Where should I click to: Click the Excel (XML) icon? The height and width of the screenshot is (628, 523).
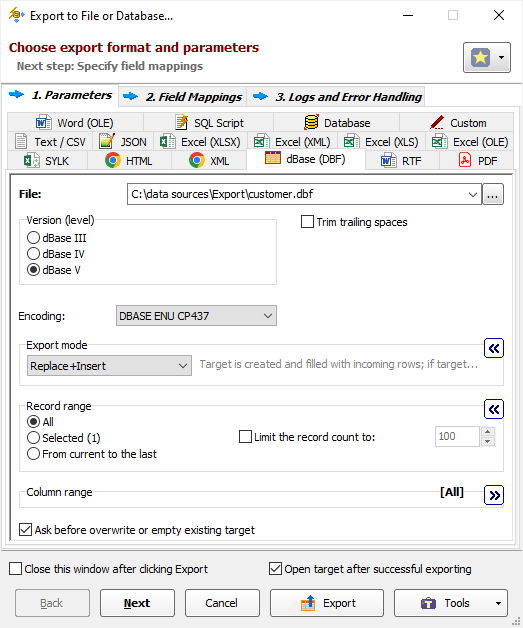click(x=261, y=141)
